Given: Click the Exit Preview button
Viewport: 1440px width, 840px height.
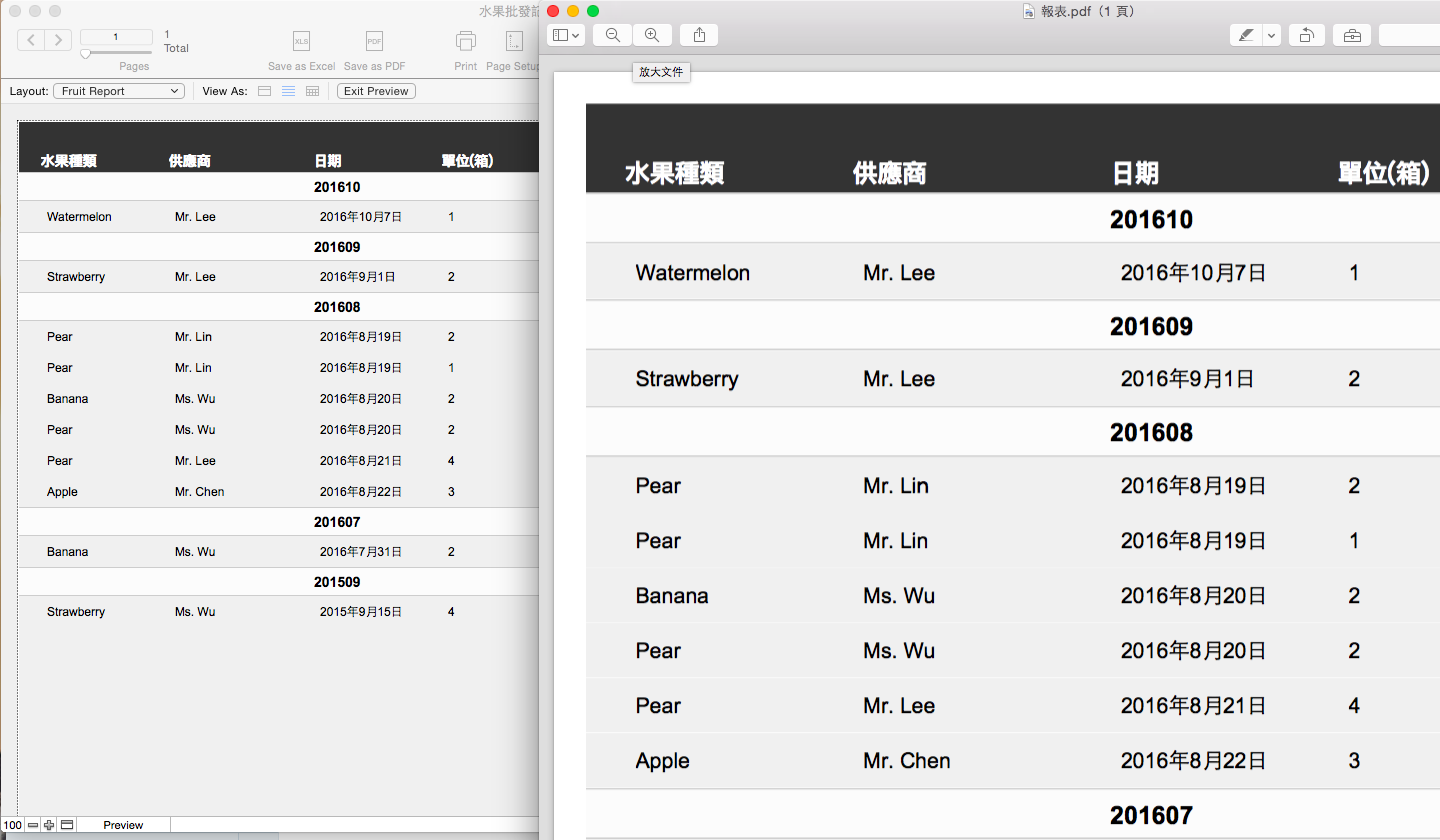Looking at the screenshot, I should click(x=376, y=91).
